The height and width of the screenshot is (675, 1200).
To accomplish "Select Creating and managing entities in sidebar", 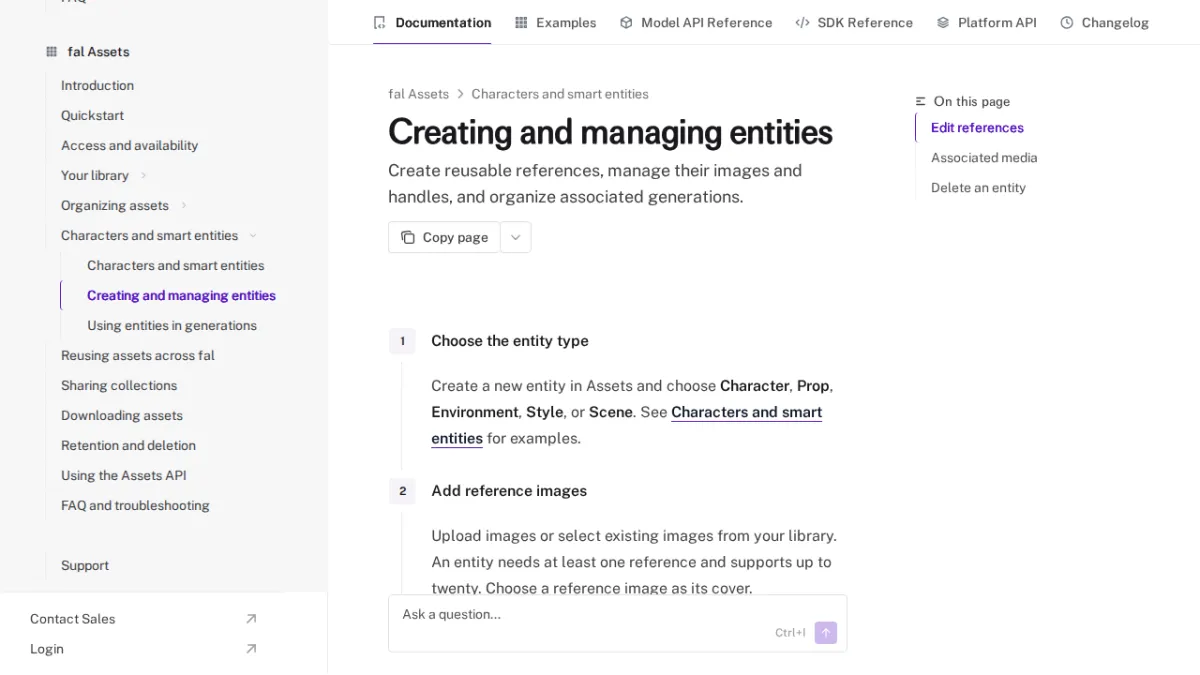I will tap(181, 296).
